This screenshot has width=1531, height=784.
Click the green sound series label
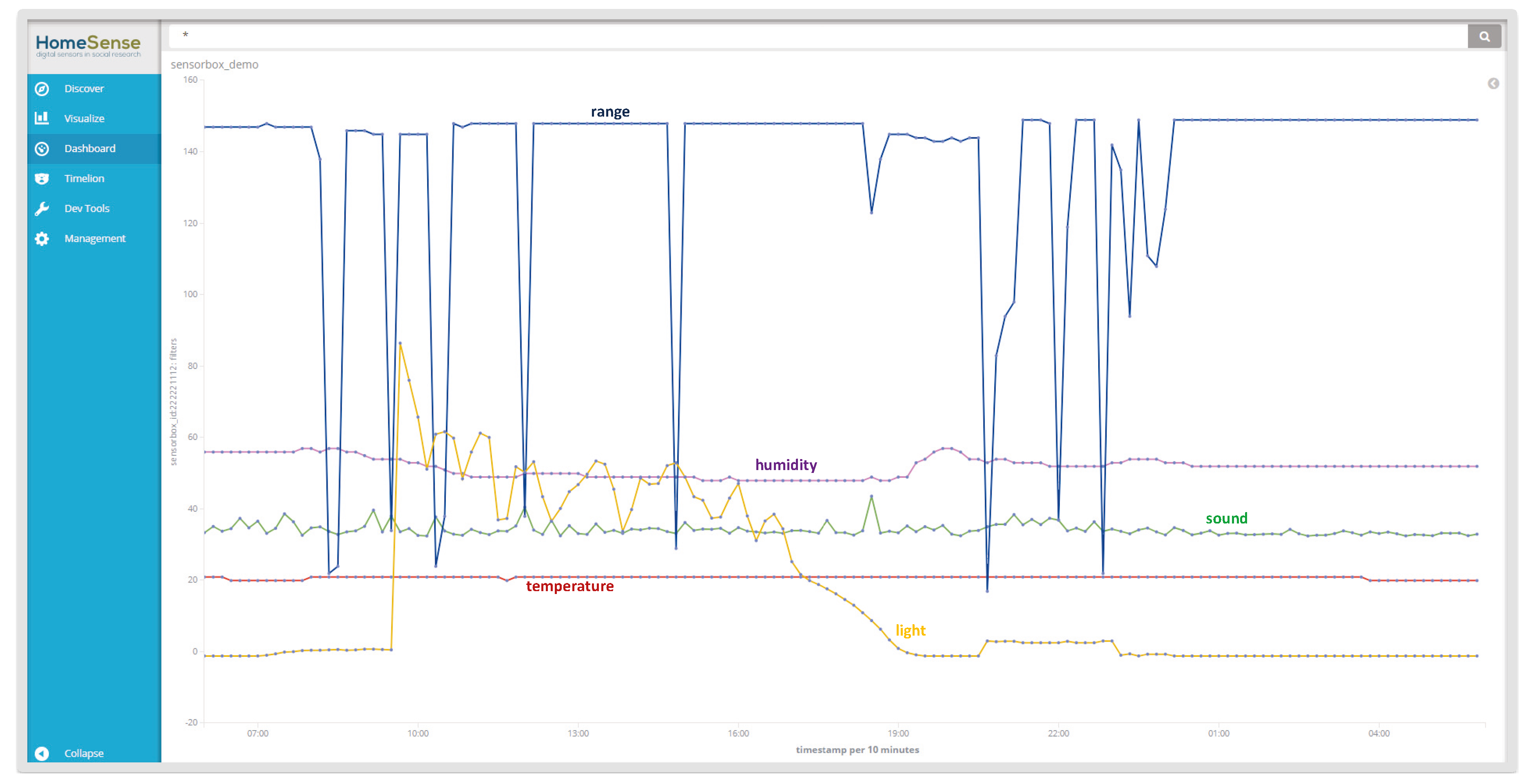pos(1226,519)
